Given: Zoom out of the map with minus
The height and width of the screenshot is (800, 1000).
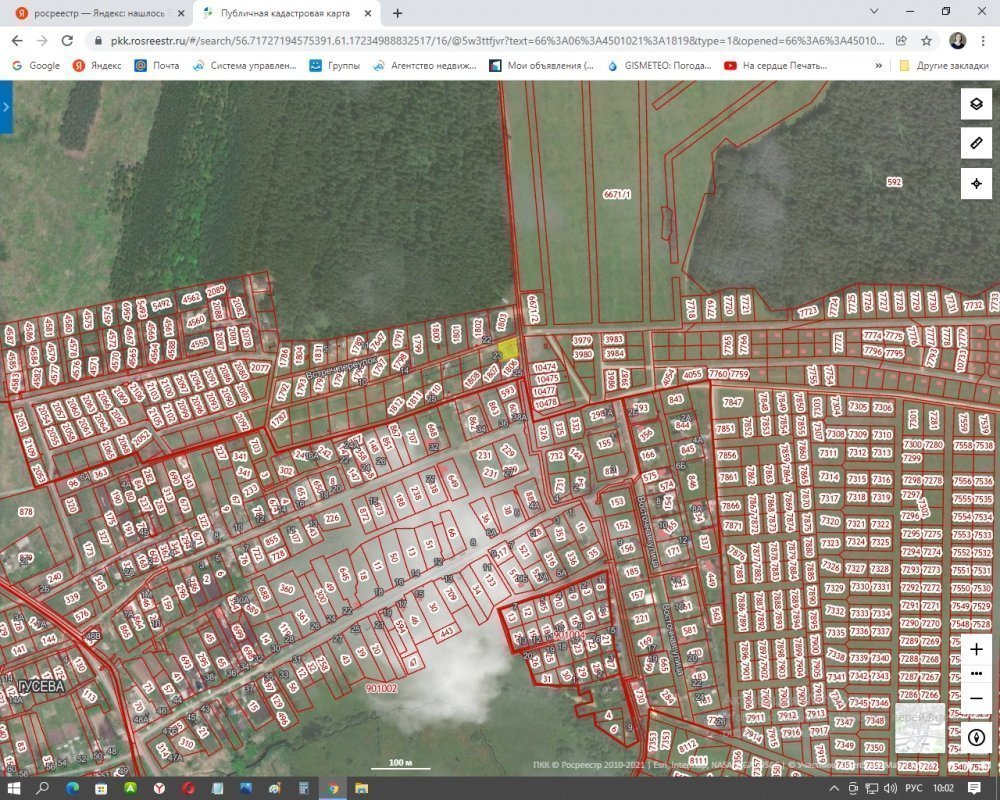Looking at the screenshot, I should 977,698.
